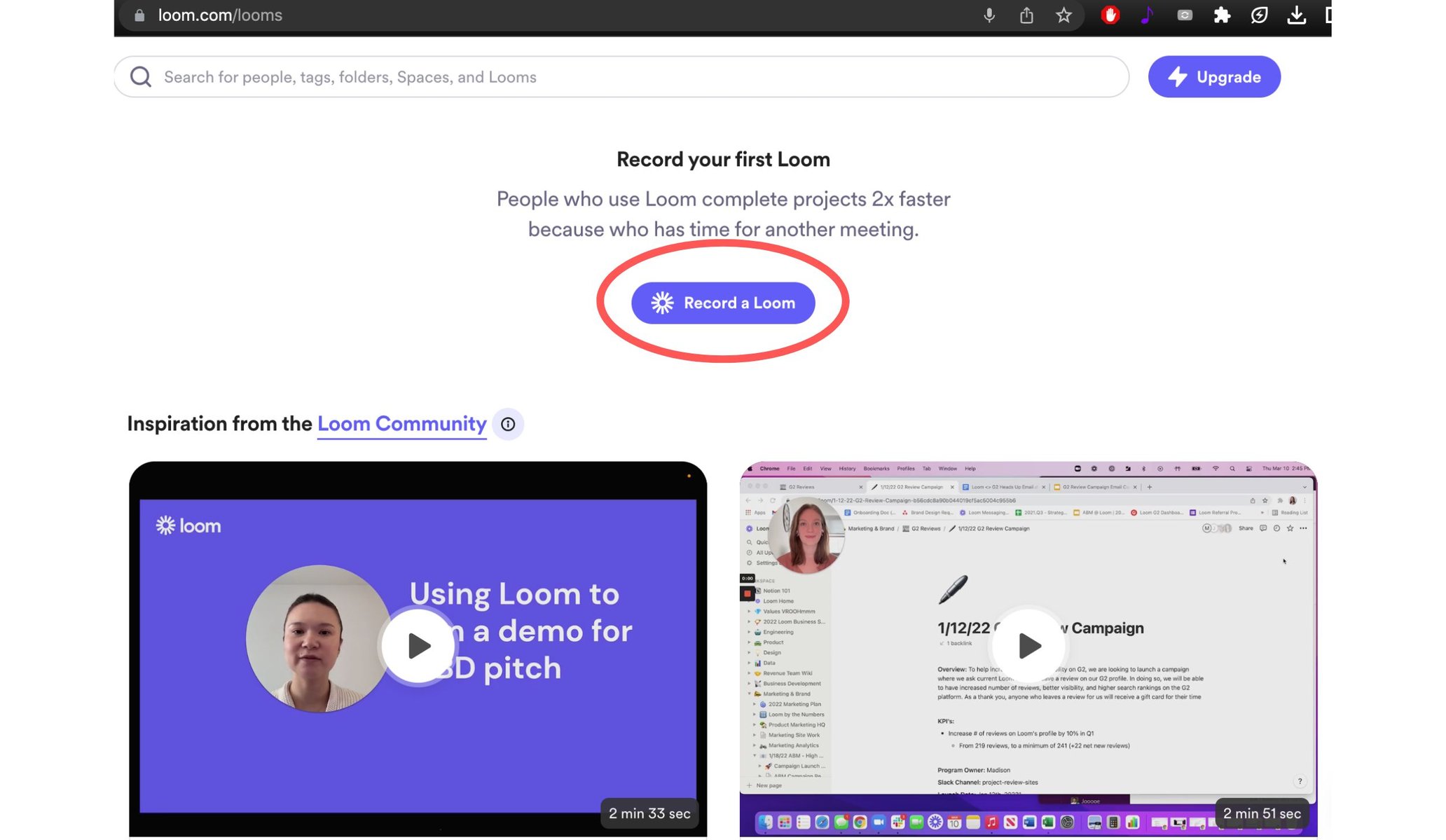Screen dimensions: 1446x840
Task: Activate voice search microphone in the address bar
Action: [989, 15]
